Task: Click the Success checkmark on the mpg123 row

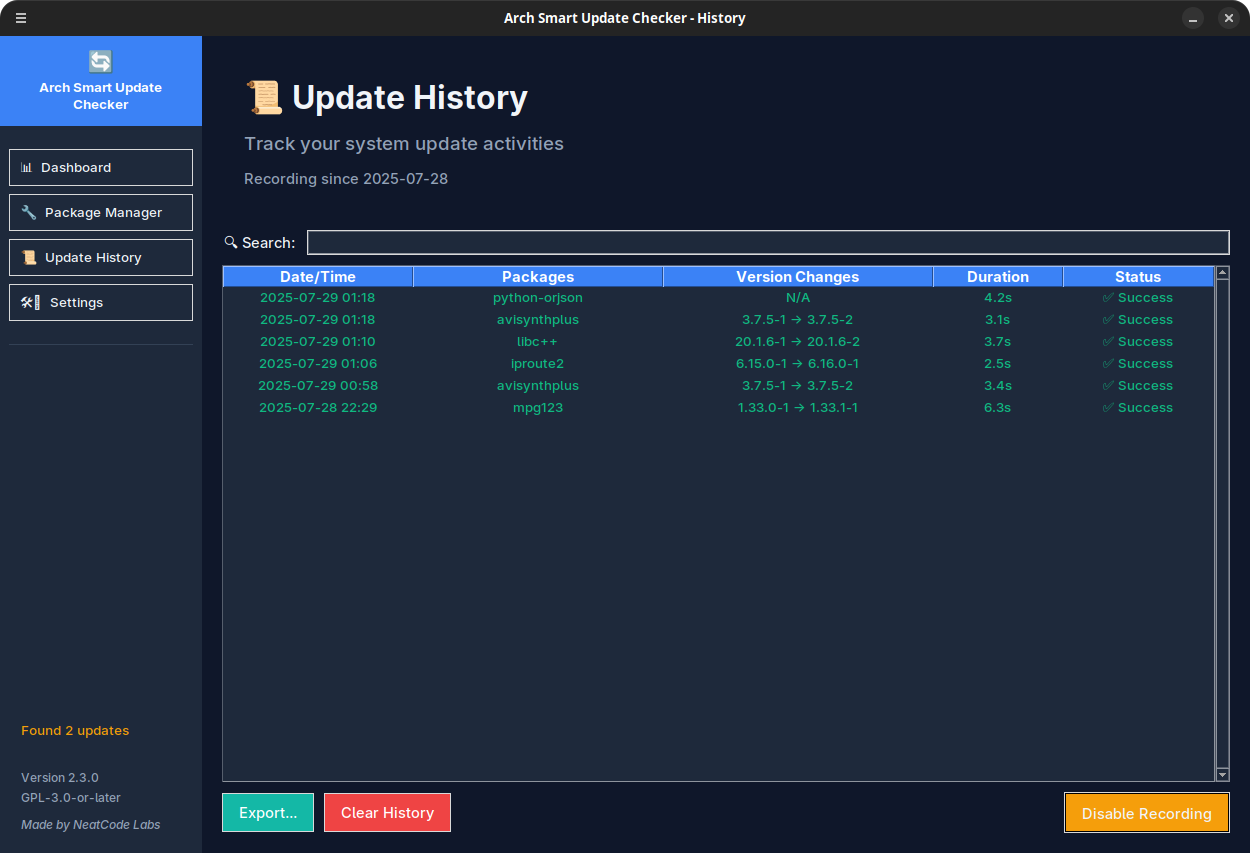Action: (1108, 407)
